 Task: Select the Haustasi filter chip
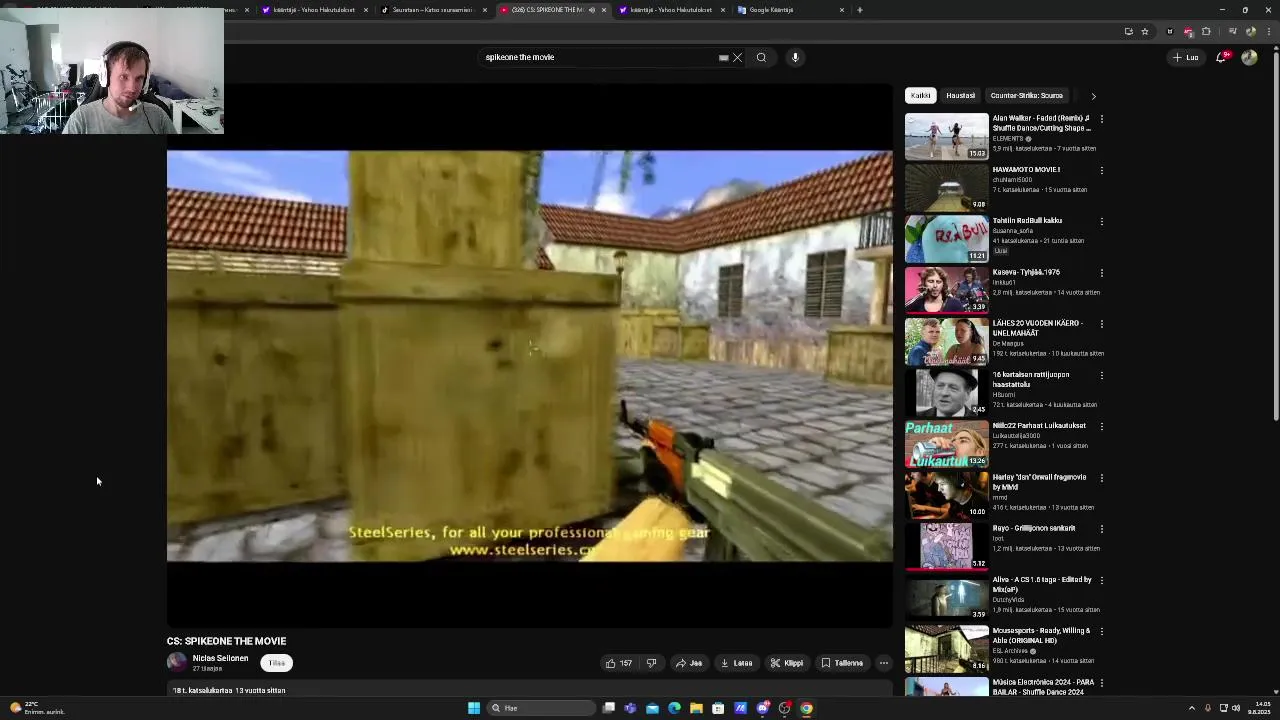[x=960, y=96]
